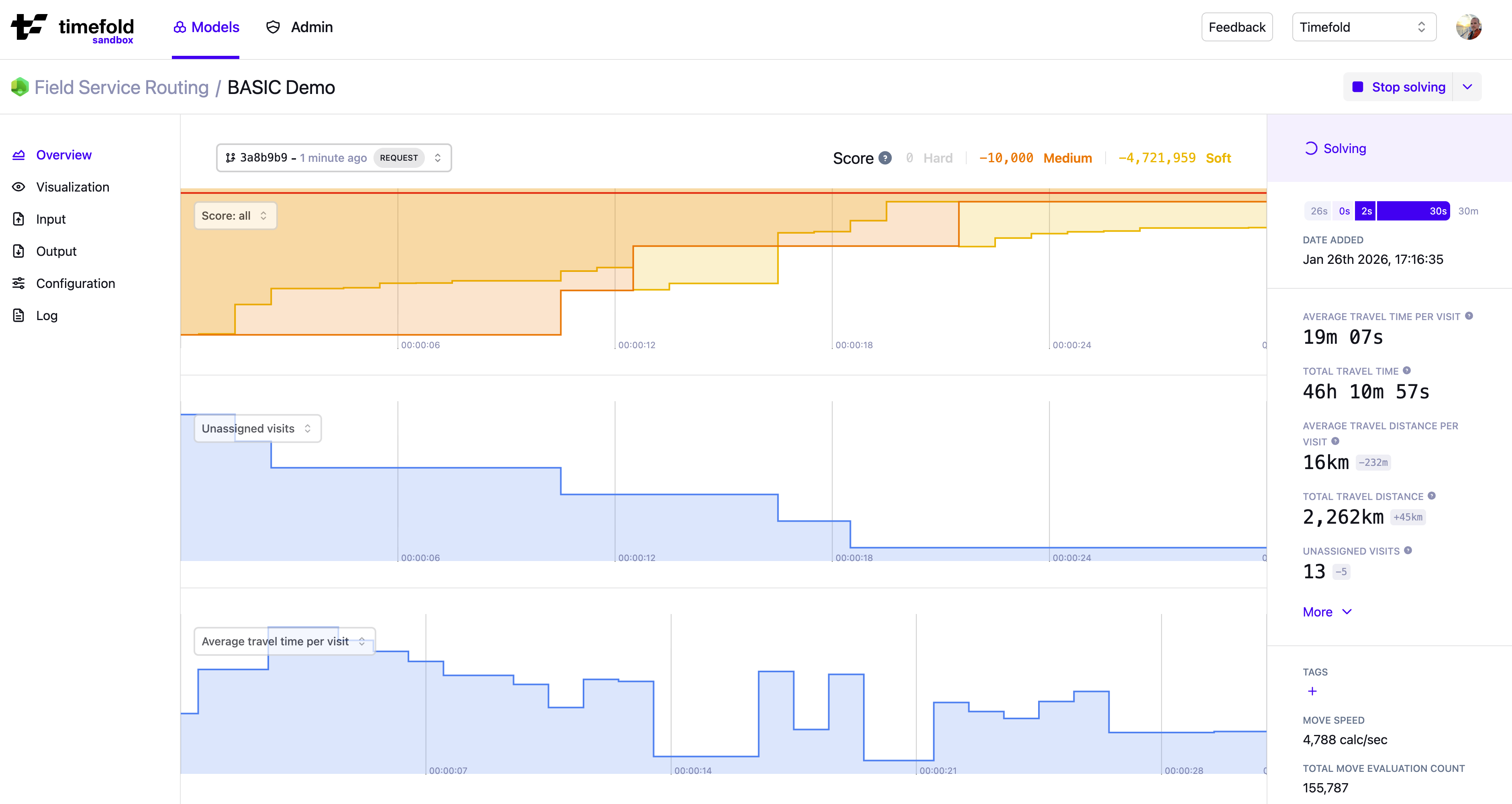Select the Visualization eye icon
This screenshot has height=804, width=1512.
18,187
